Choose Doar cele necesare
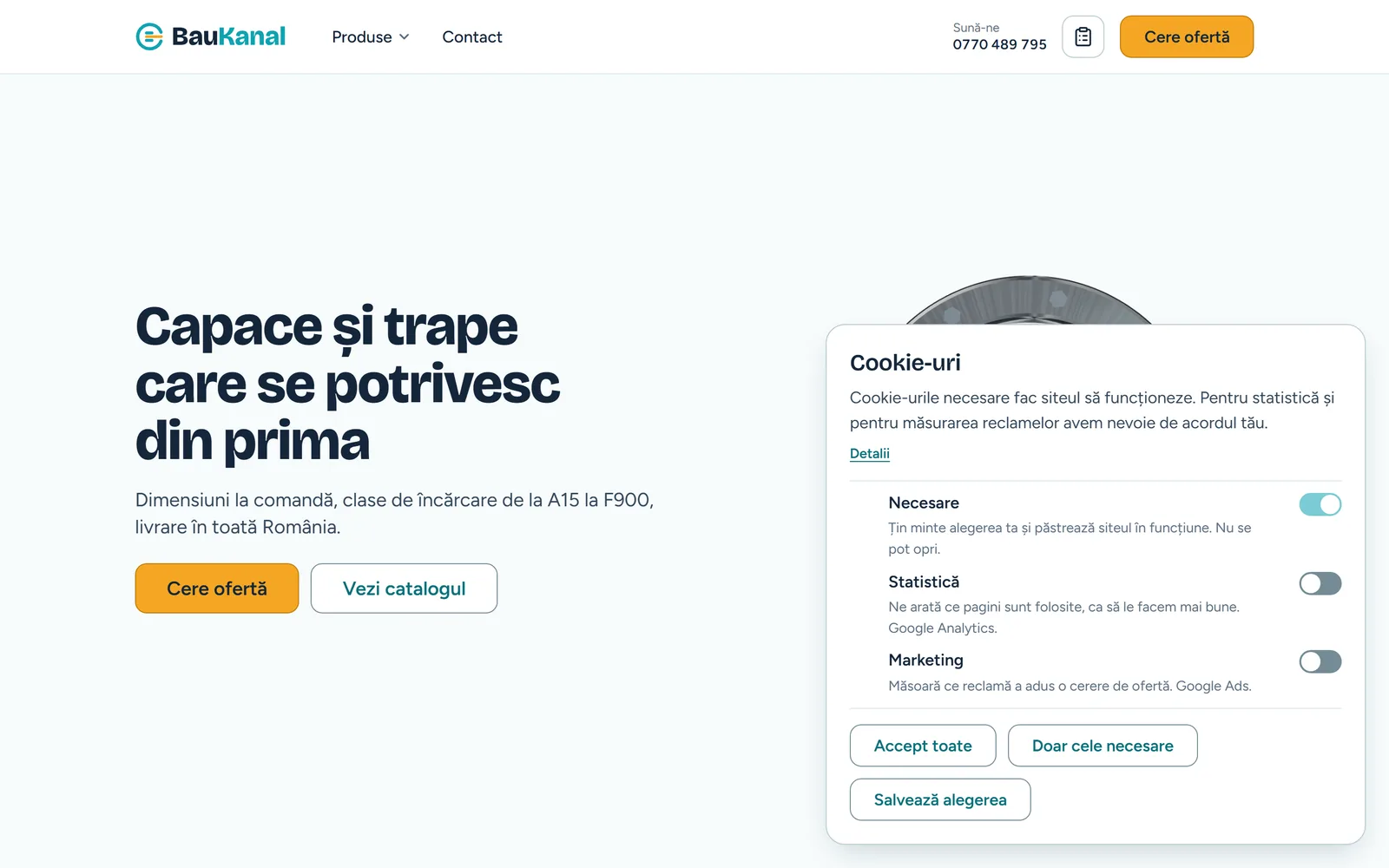The image size is (1389, 868). tap(1103, 746)
